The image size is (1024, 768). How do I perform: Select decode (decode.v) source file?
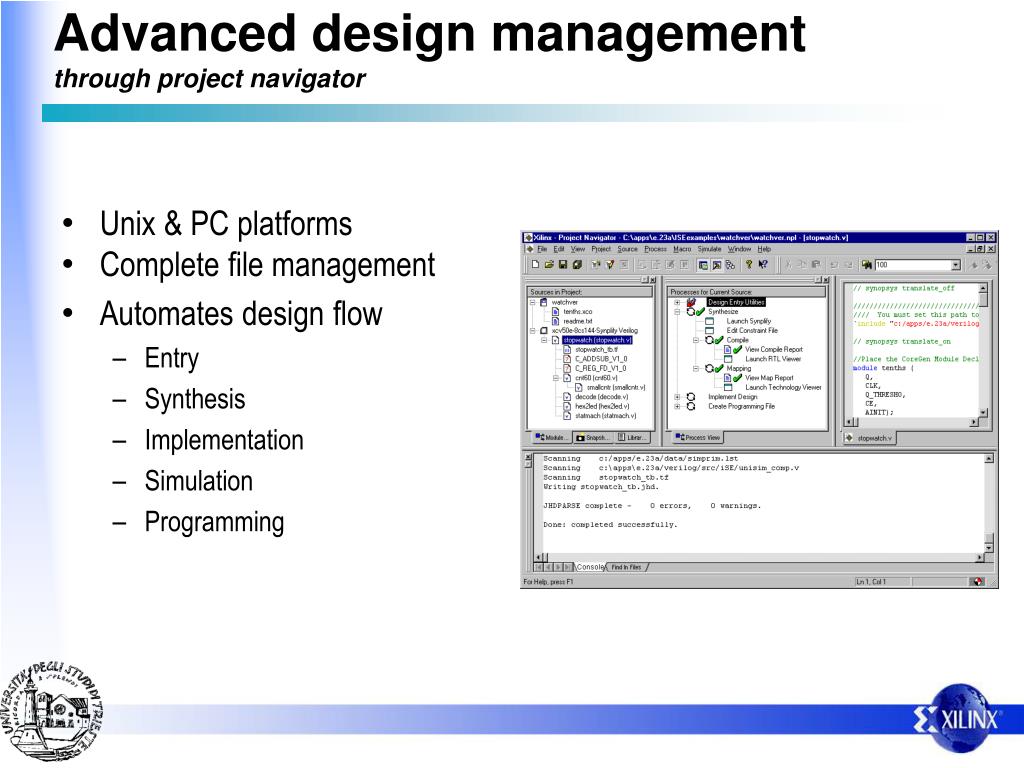(601, 396)
